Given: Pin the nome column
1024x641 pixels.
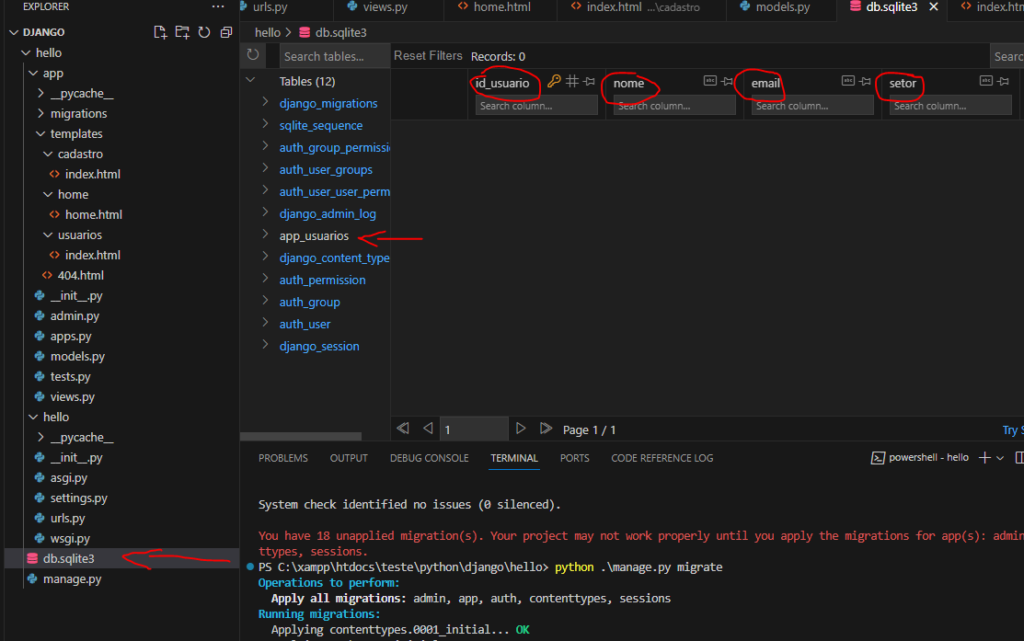Looking at the screenshot, I should [727, 81].
